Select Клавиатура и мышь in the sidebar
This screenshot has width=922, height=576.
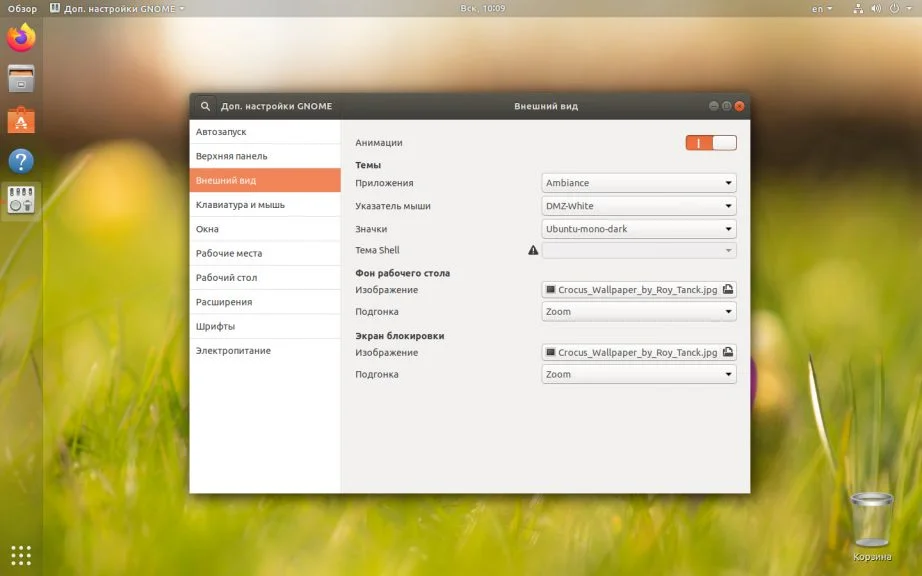pos(265,205)
